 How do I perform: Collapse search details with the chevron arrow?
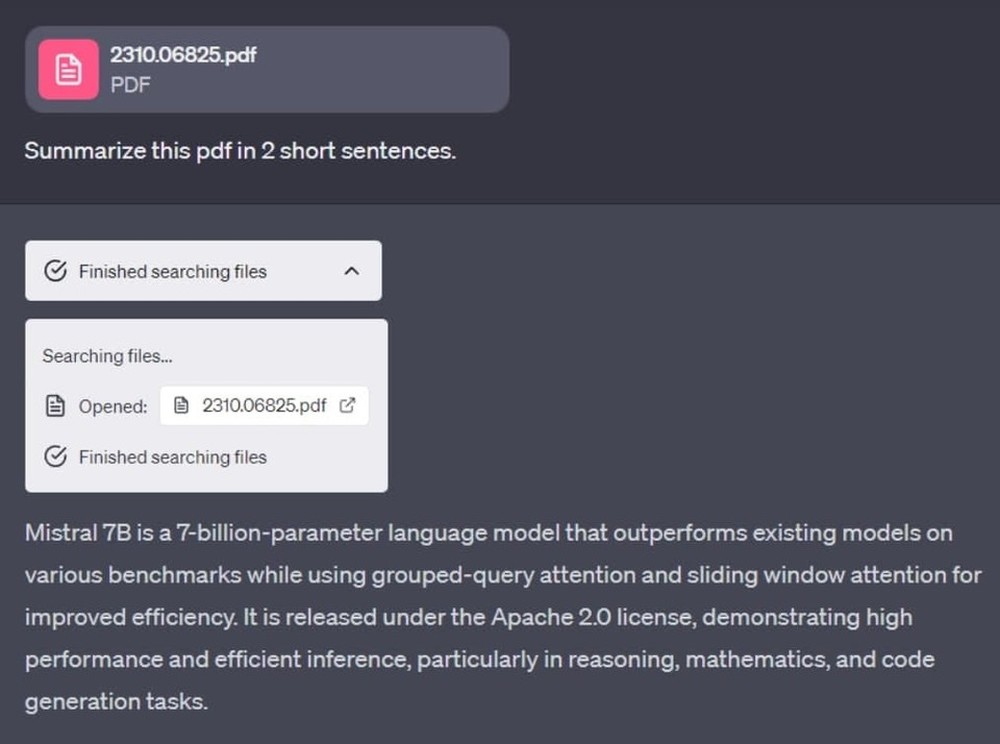351,271
